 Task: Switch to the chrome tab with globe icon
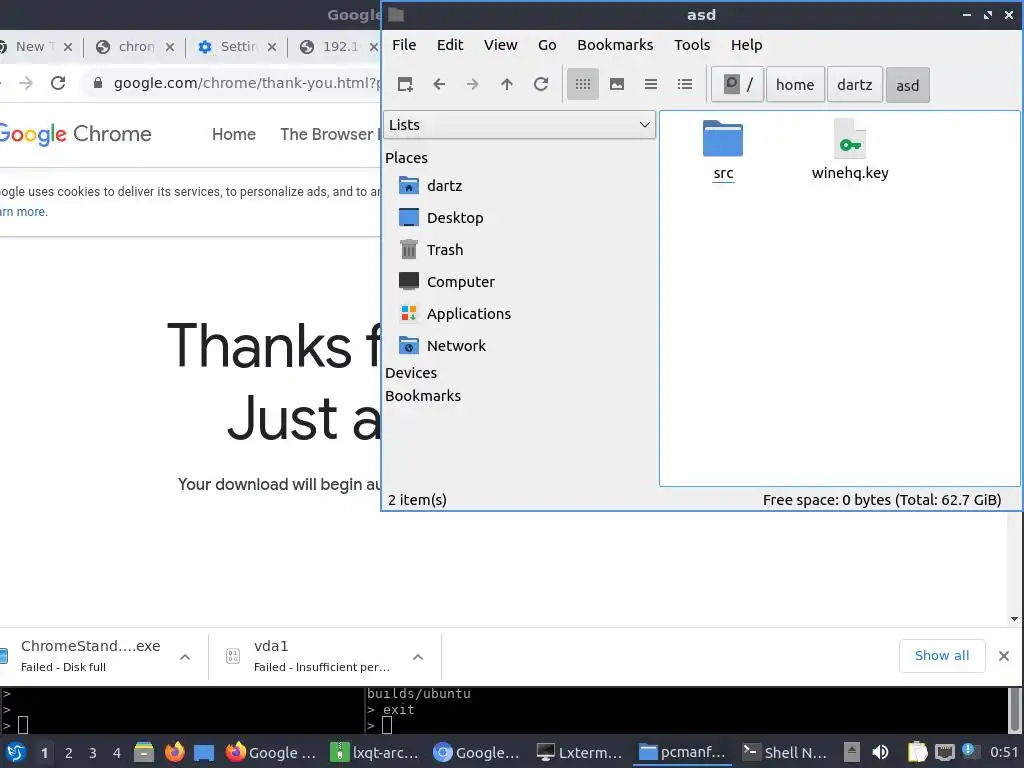(x=136, y=46)
